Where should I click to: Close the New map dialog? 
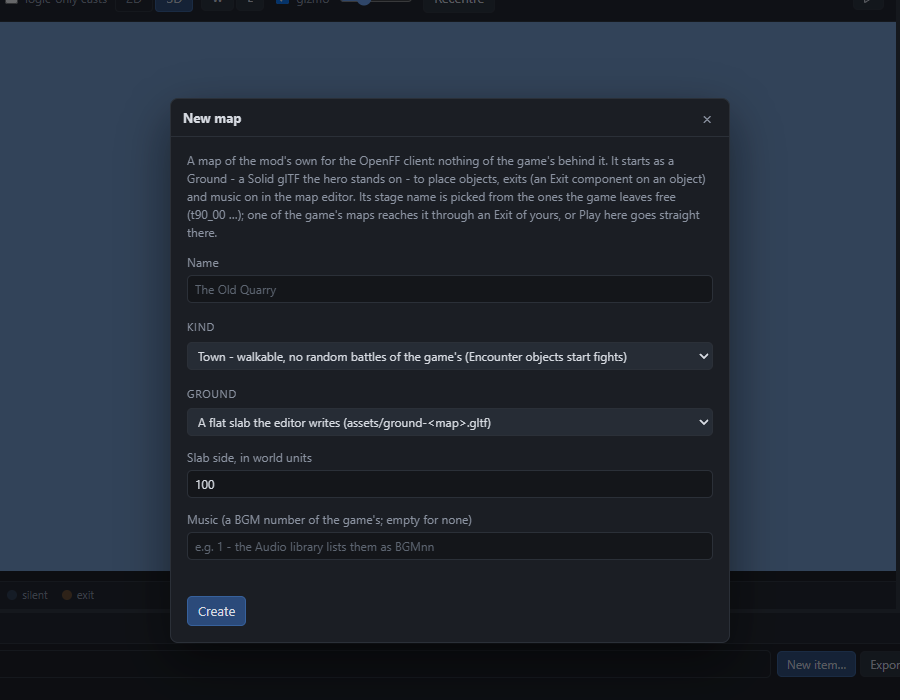click(707, 119)
